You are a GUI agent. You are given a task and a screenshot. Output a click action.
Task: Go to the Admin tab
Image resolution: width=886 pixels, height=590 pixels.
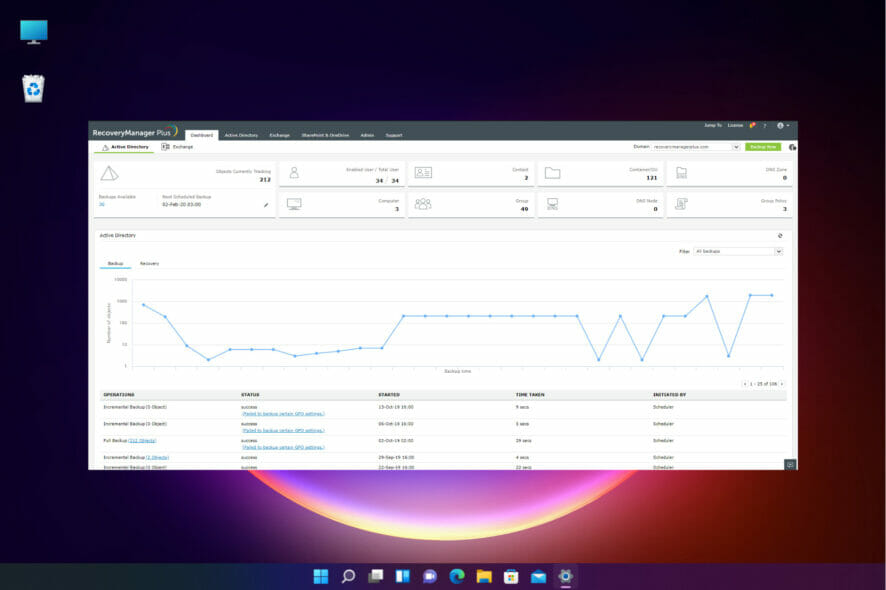[367, 135]
